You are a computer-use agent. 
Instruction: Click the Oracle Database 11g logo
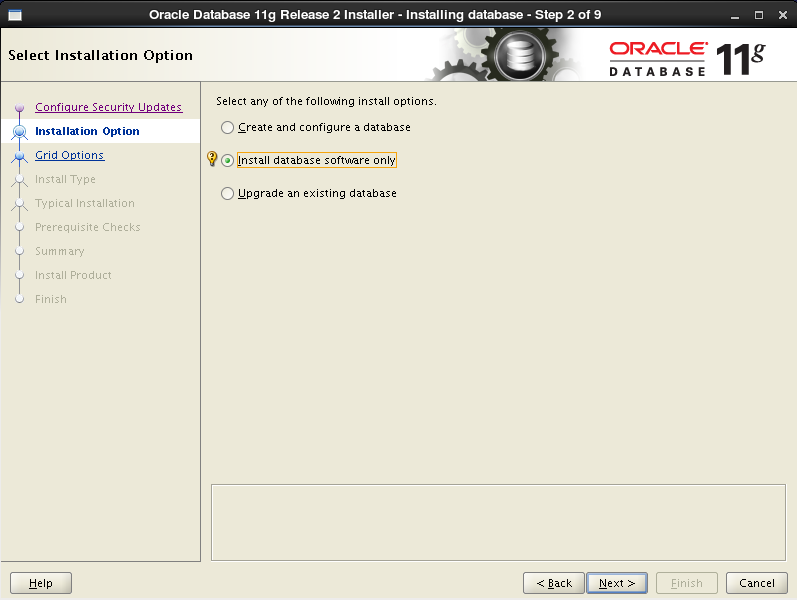pyautogui.click(x=687, y=59)
